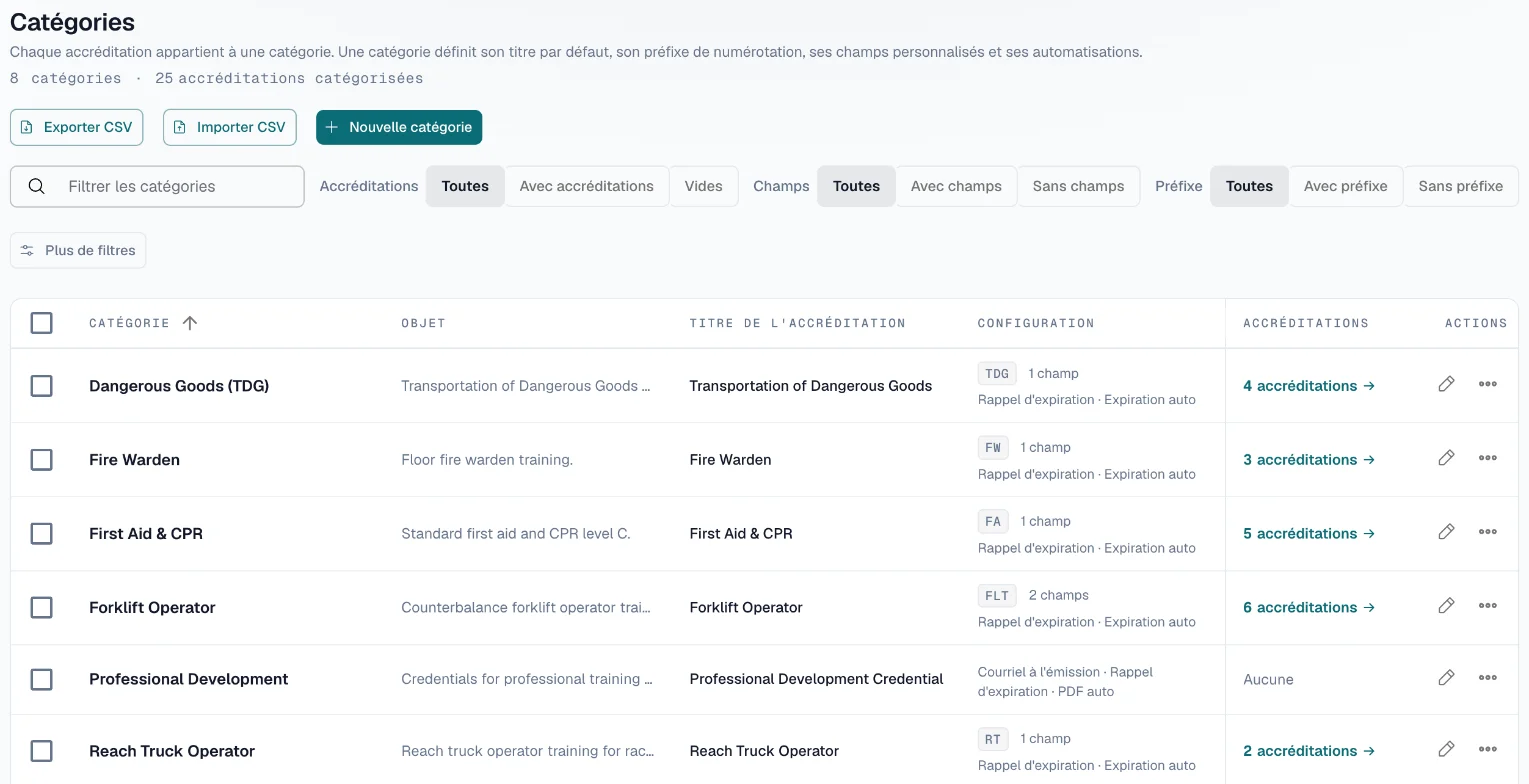Click the Forklift Operator category name

coord(152,608)
